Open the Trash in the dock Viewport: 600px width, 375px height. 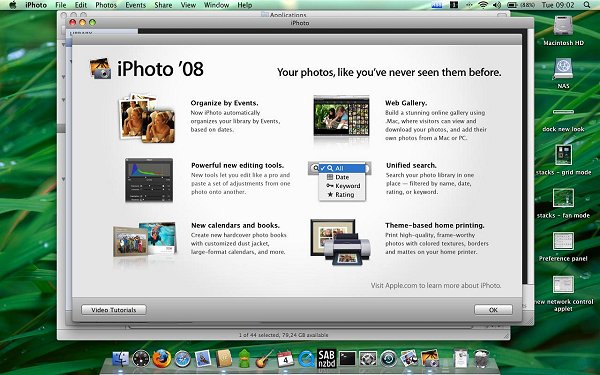[481, 359]
